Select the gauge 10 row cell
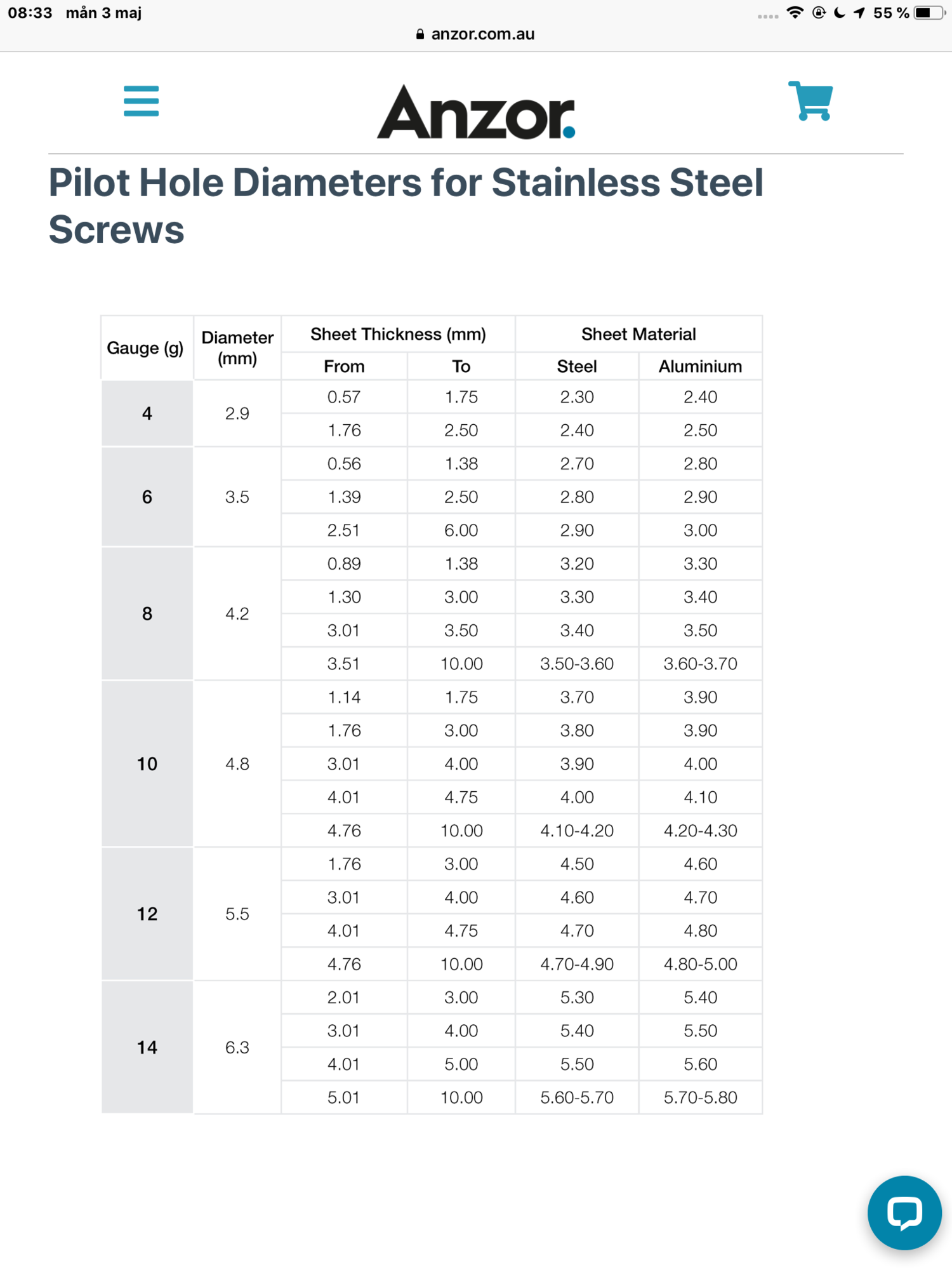Image resolution: width=952 pixels, height=1270 pixels. pos(147,764)
